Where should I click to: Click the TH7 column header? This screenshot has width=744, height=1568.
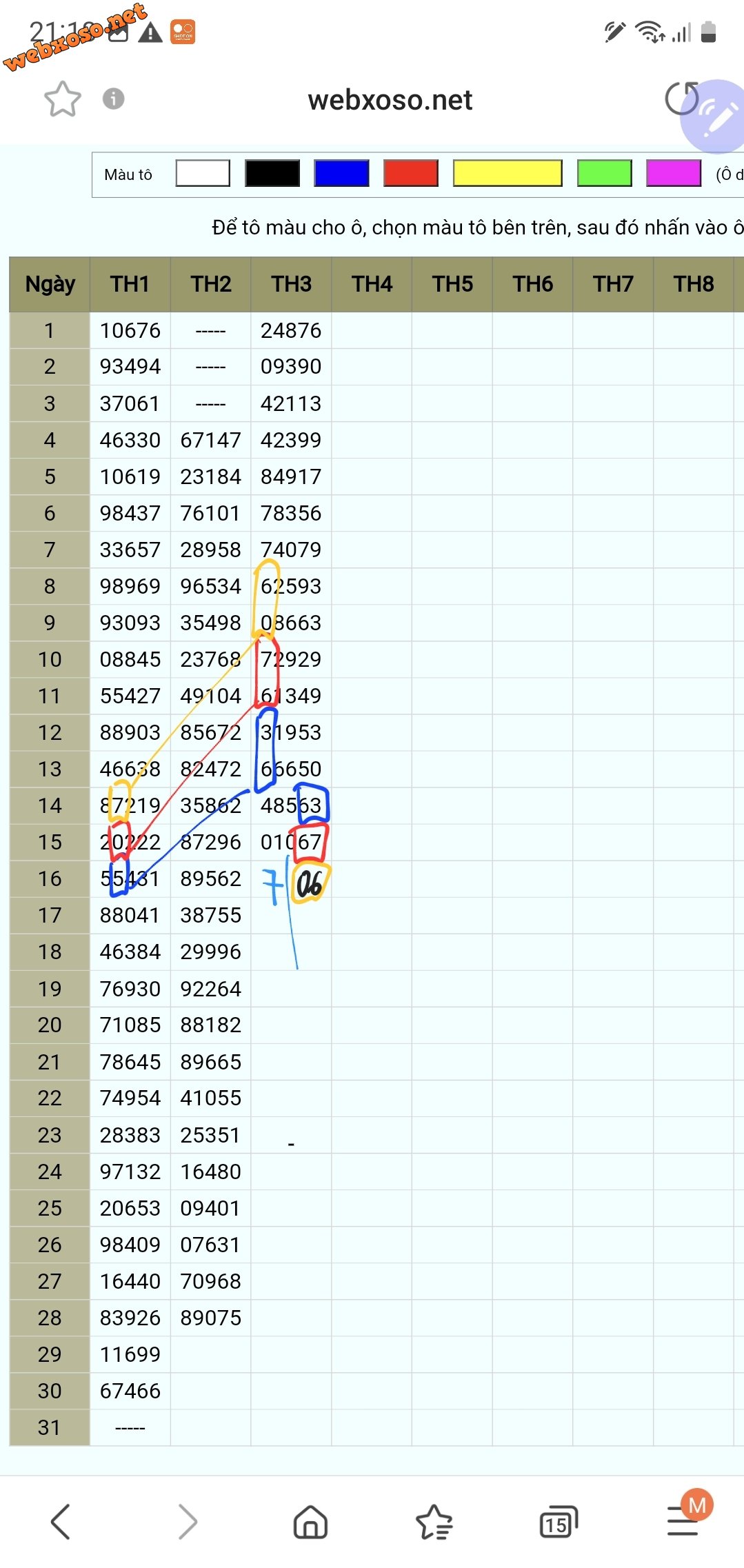tap(613, 284)
